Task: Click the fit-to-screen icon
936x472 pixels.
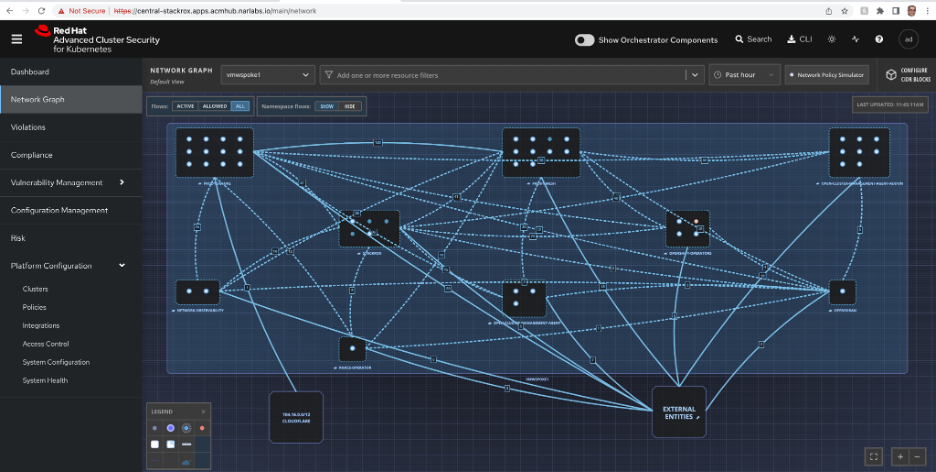Action: (x=874, y=456)
